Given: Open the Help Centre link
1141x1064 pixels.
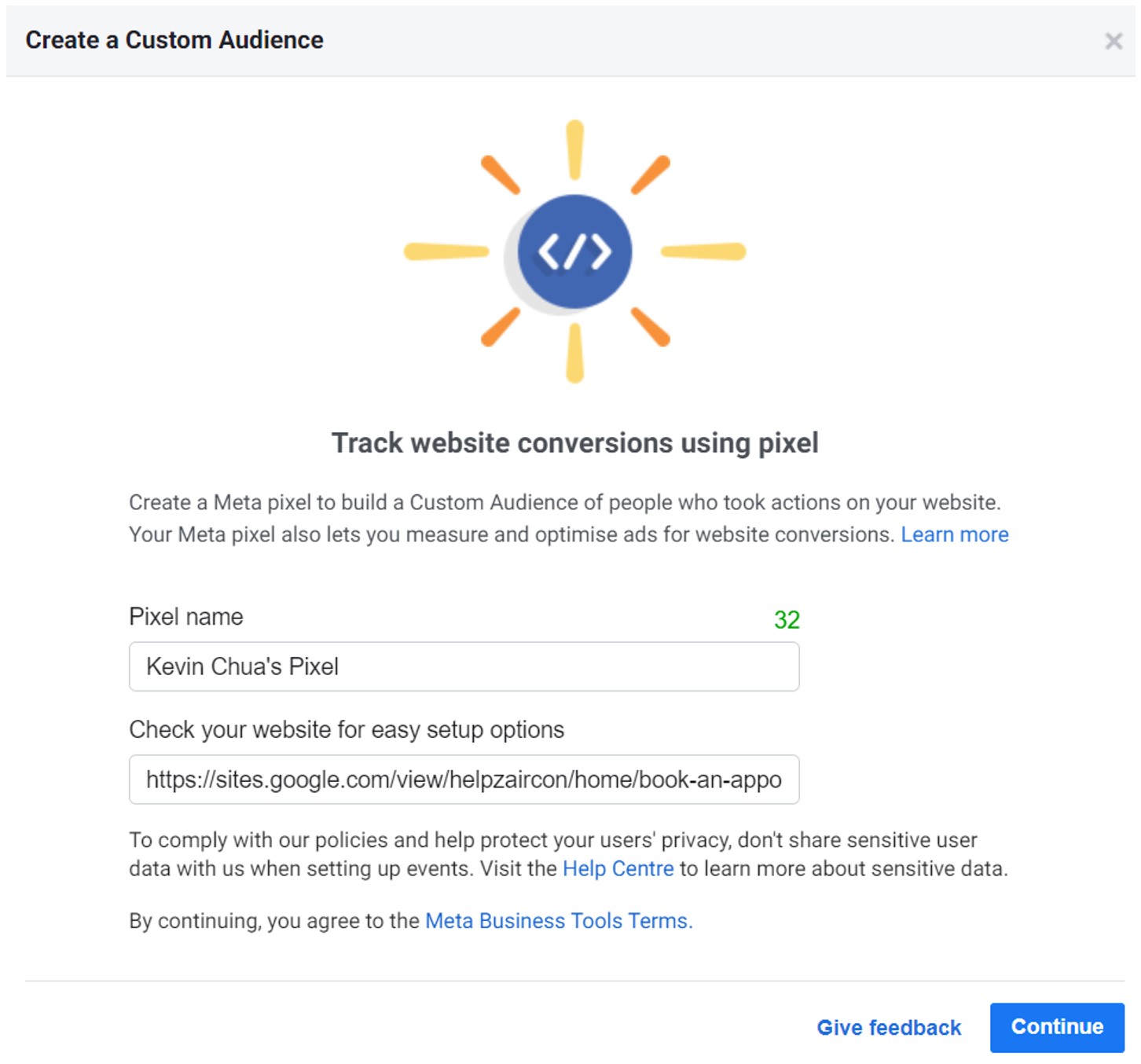Looking at the screenshot, I should point(618,868).
